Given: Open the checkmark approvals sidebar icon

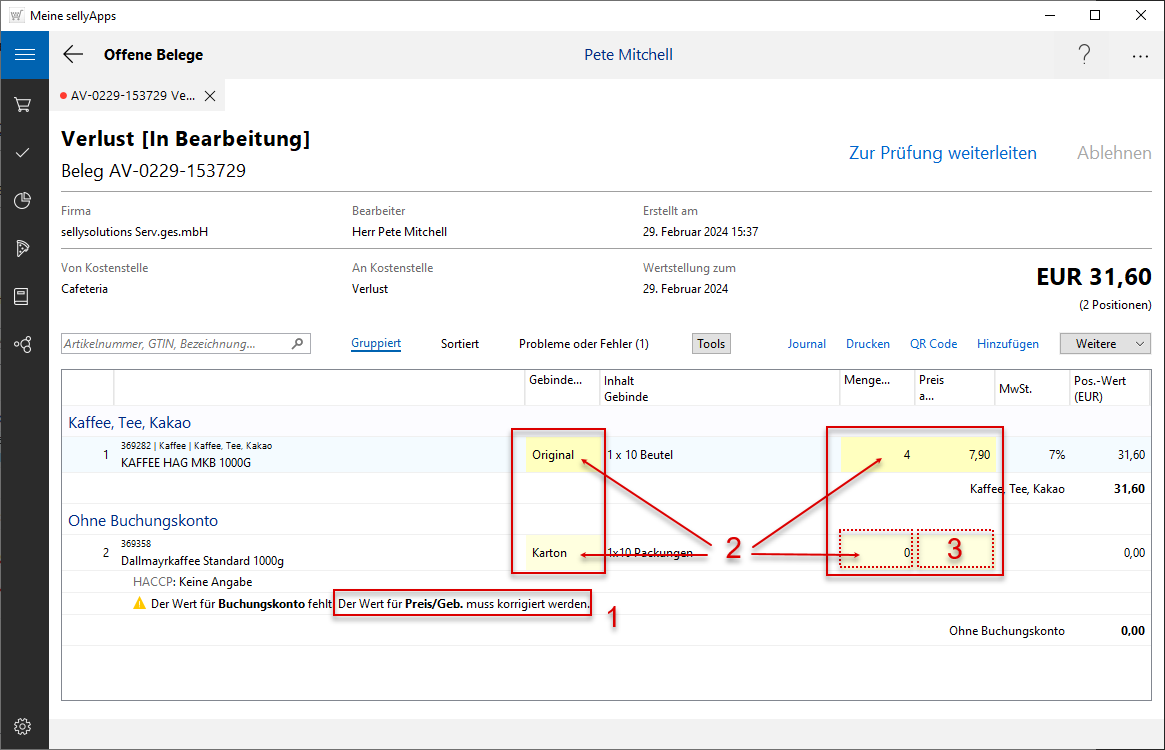Looking at the screenshot, I should [22, 152].
